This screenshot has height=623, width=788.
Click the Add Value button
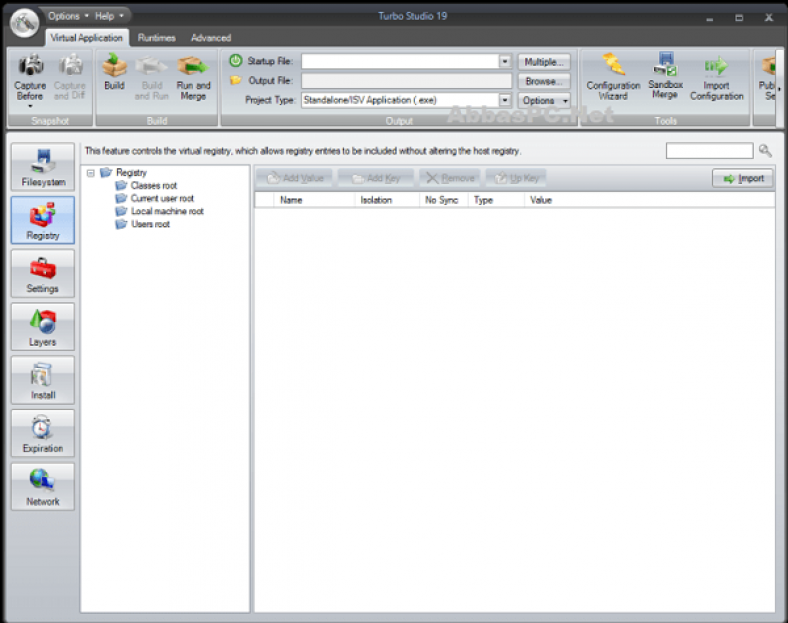coord(295,178)
